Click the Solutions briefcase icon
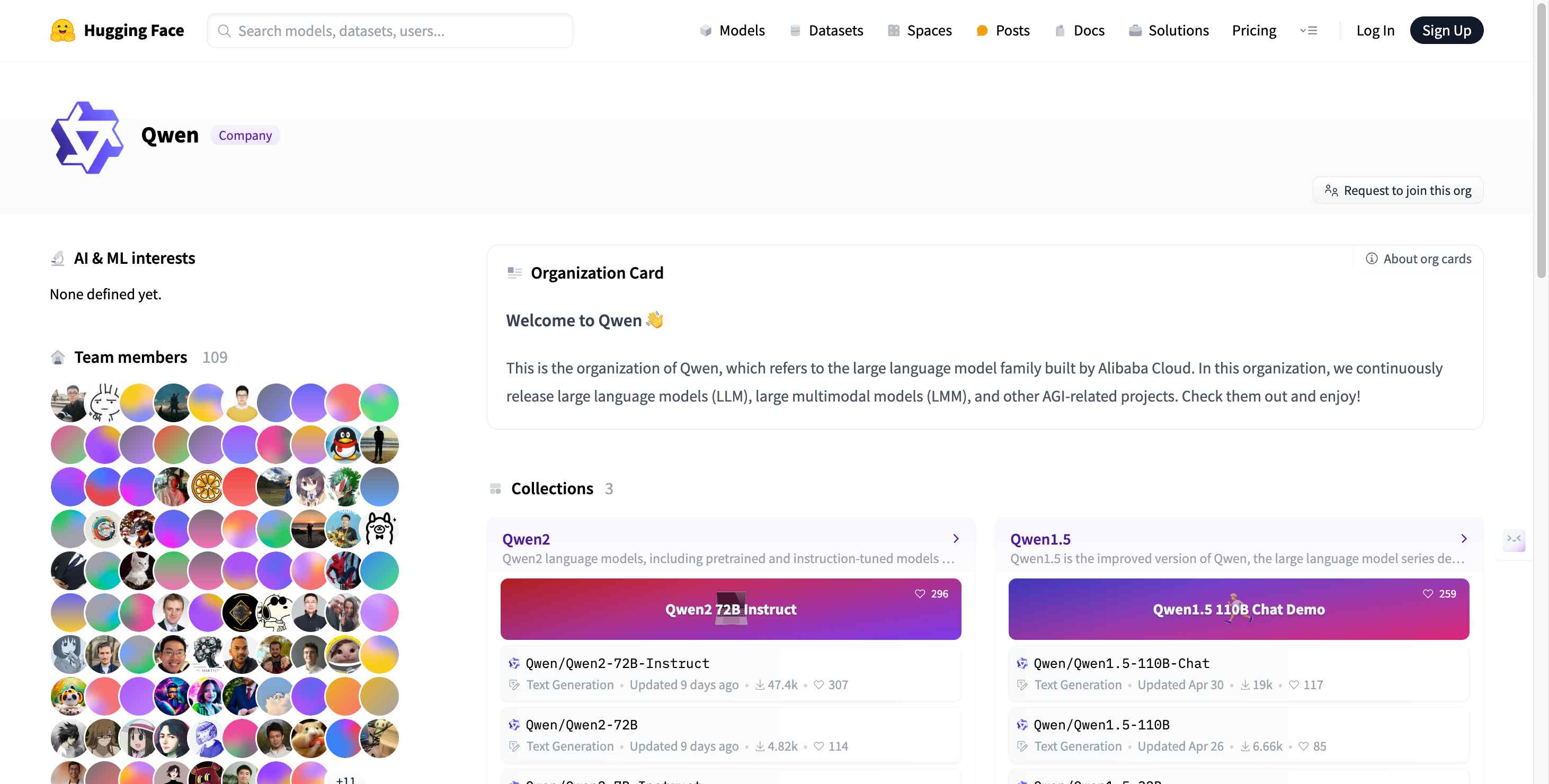 [x=1135, y=31]
